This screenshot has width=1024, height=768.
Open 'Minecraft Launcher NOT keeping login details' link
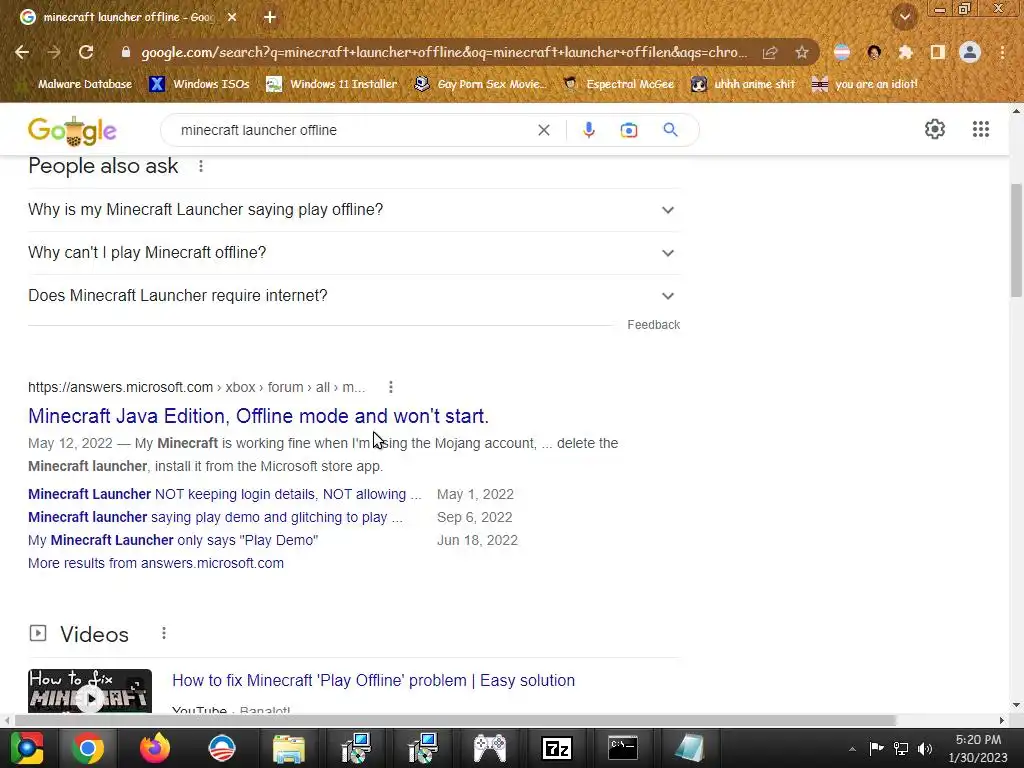[x=225, y=494]
